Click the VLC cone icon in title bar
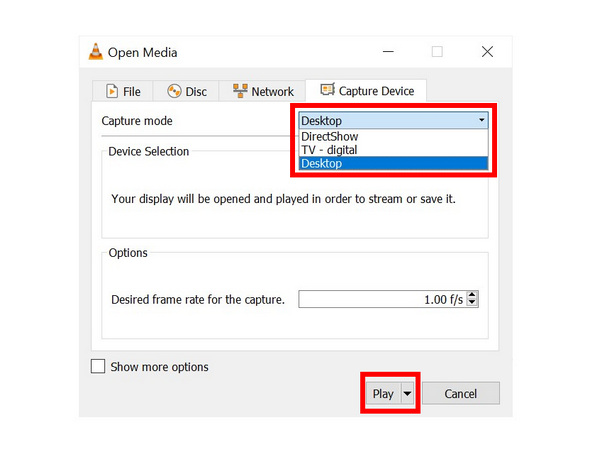The image size is (600, 462). pos(96,52)
